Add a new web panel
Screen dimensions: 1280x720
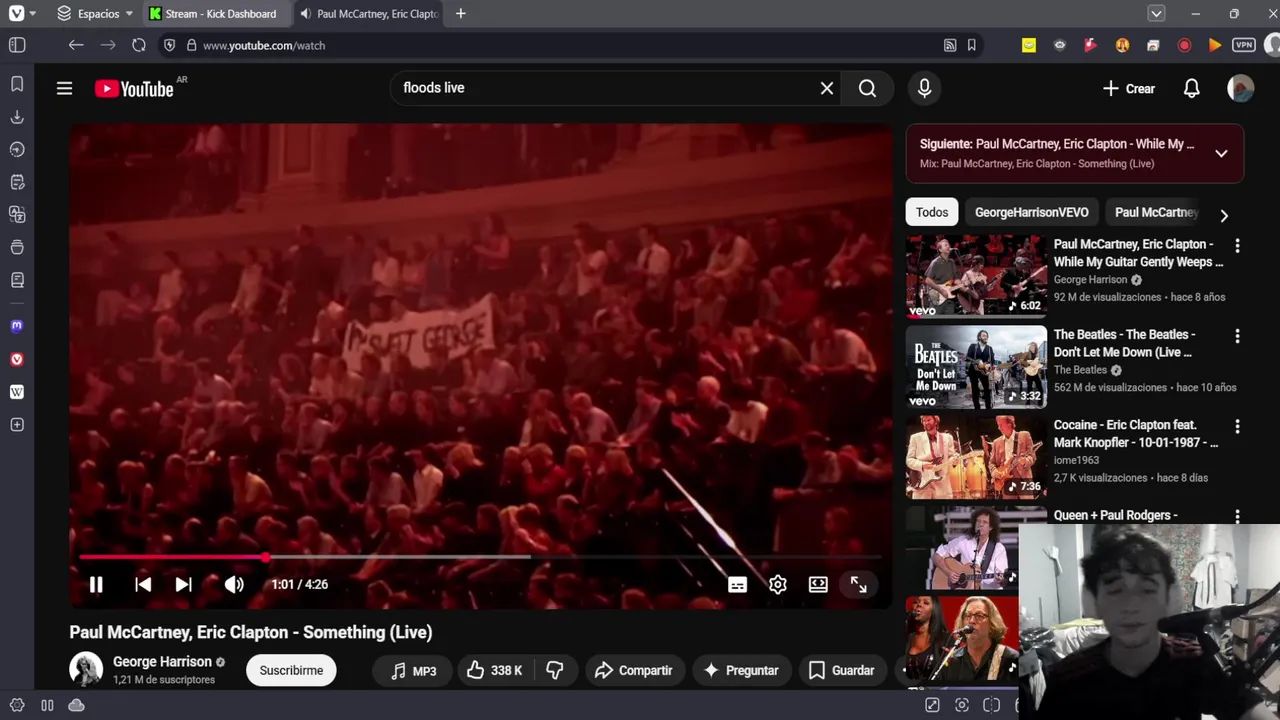click(17, 425)
